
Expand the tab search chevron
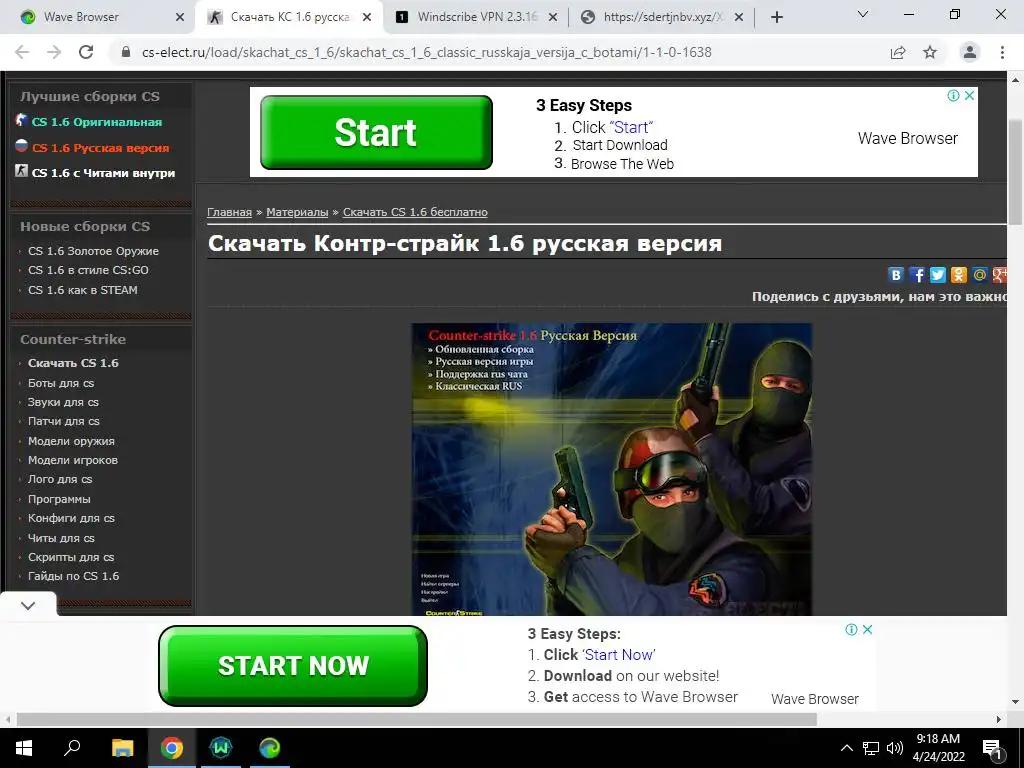pos(863,14)
